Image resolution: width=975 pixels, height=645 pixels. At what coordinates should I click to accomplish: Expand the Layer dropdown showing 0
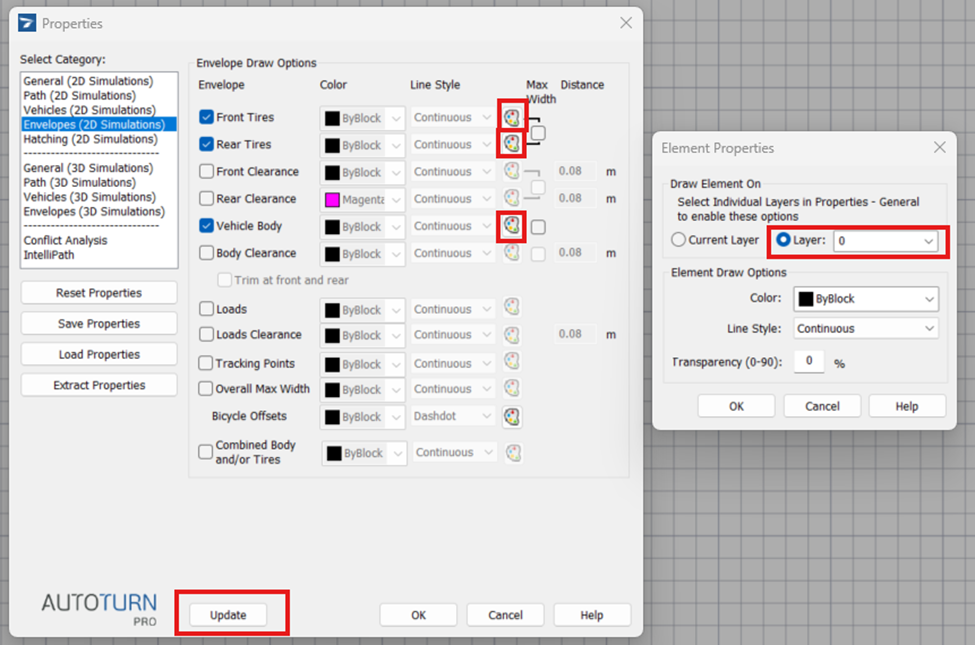tap(886, 241)
